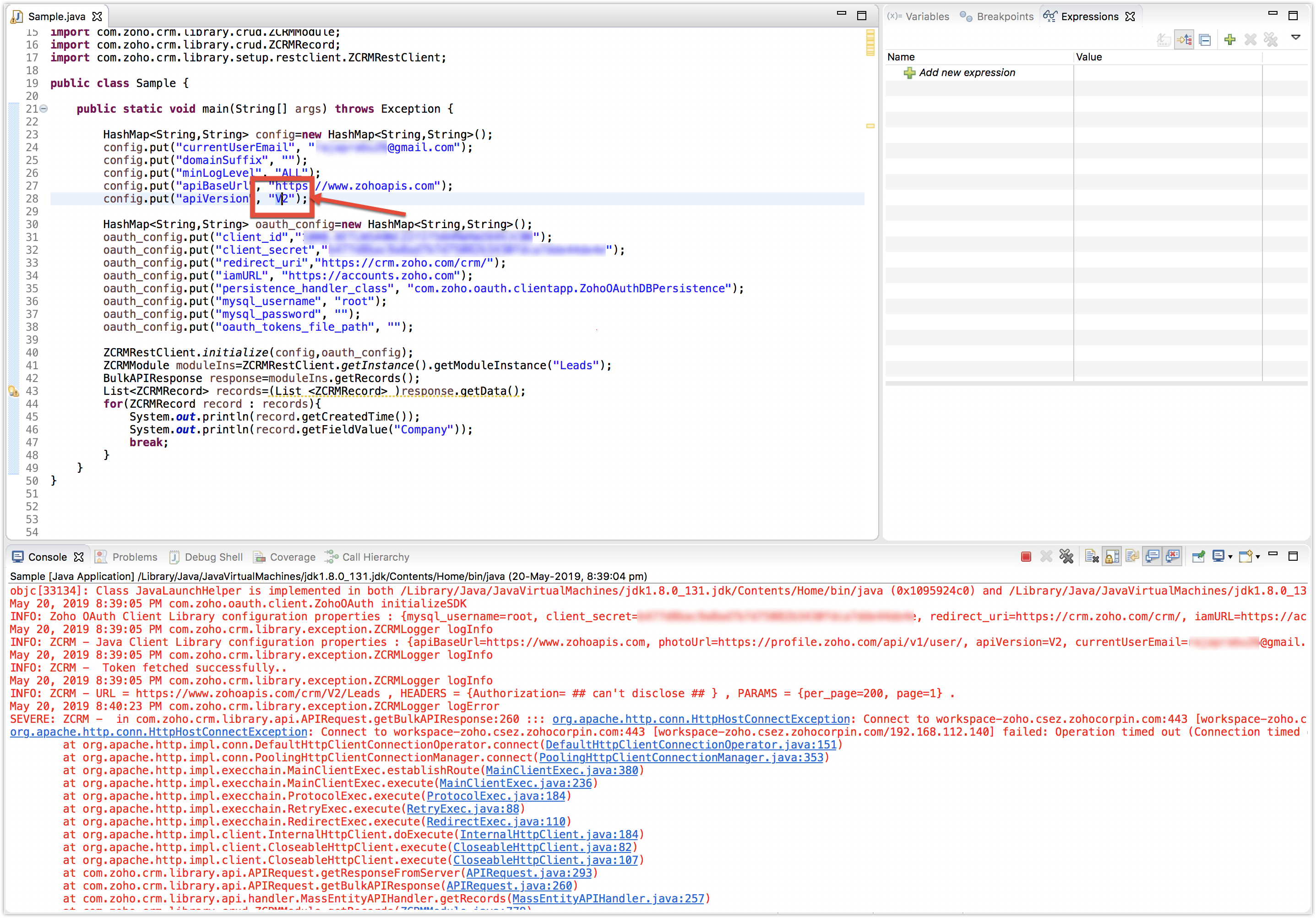1316x918 pixels.
Task: Click green plus create new expression icon
Action: 1230,39
